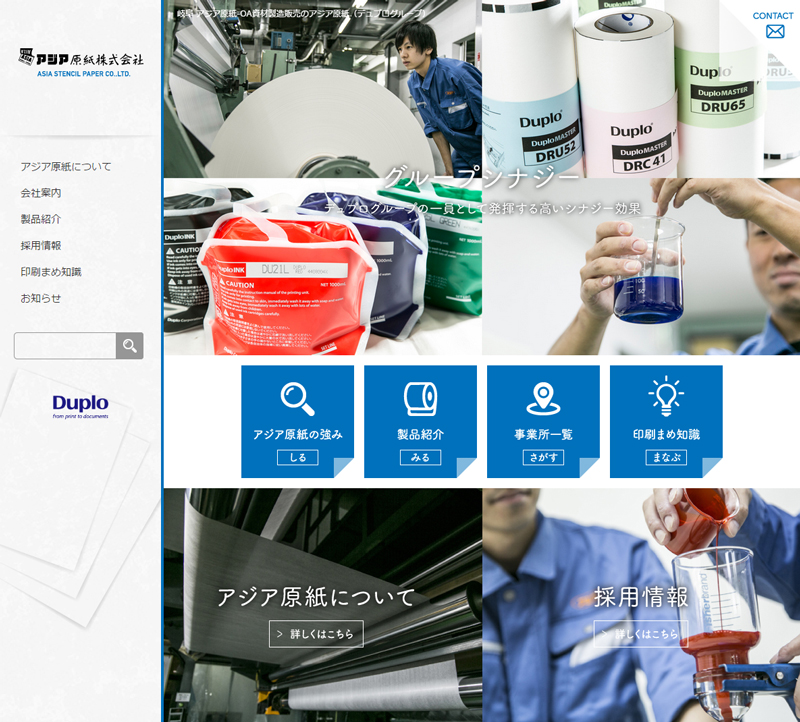Click the CONTACT envelope icon
This screenshot has height=722, width=800.
774,31
